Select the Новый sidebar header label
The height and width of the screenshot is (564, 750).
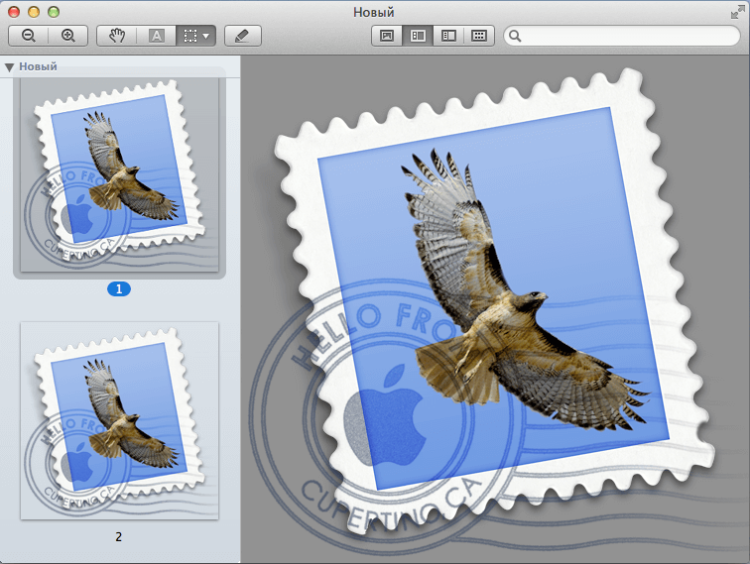(38, 66)
